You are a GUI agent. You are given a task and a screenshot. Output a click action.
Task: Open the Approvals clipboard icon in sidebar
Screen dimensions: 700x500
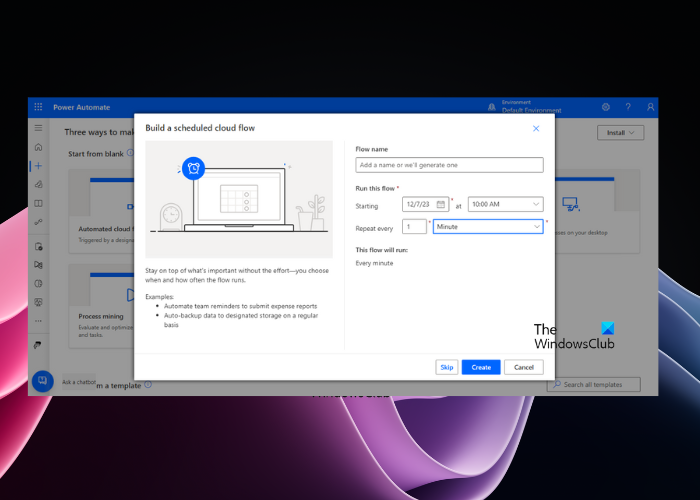tap(38, 246)
